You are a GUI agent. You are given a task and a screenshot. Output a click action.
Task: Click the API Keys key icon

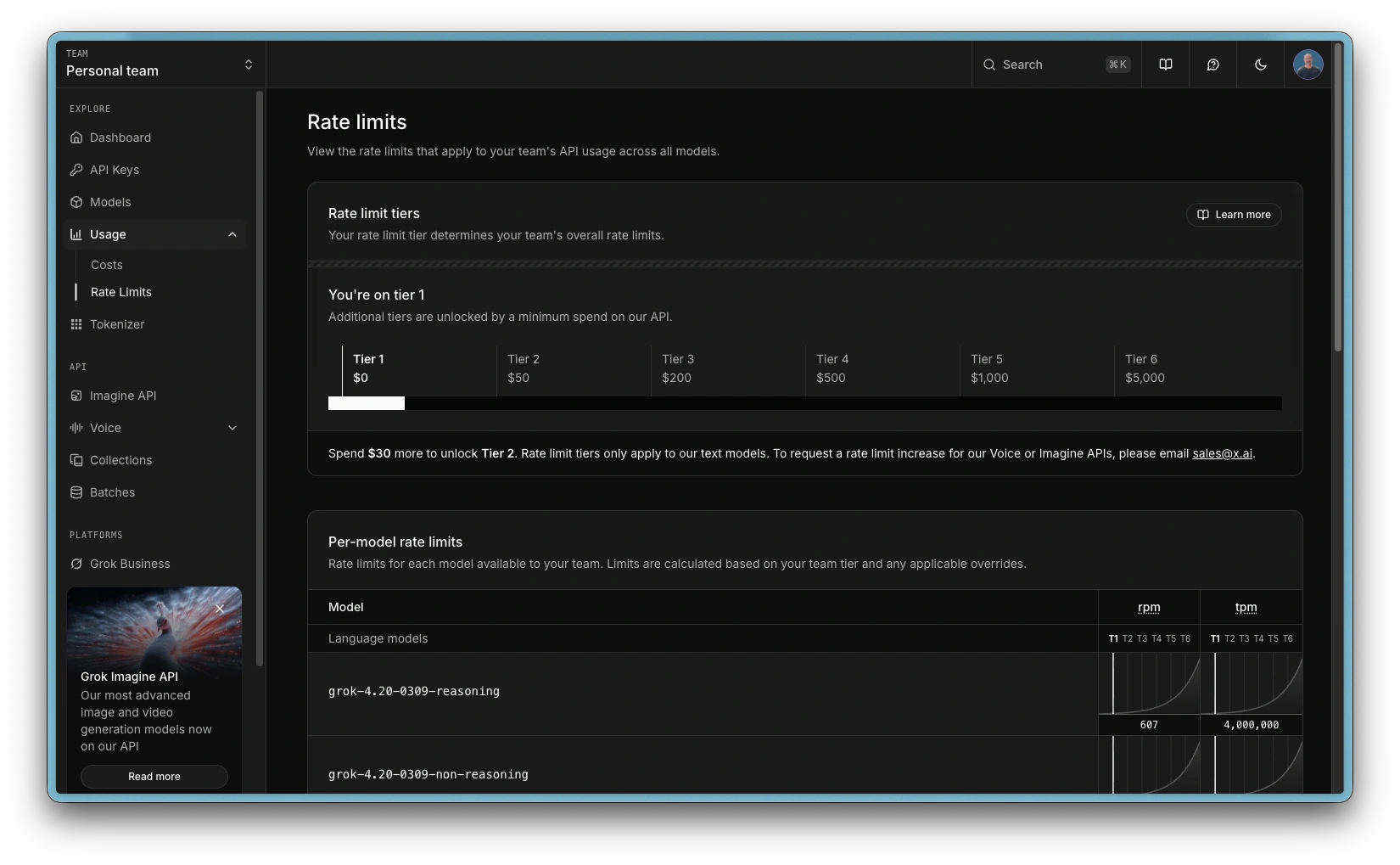point(76,170)
